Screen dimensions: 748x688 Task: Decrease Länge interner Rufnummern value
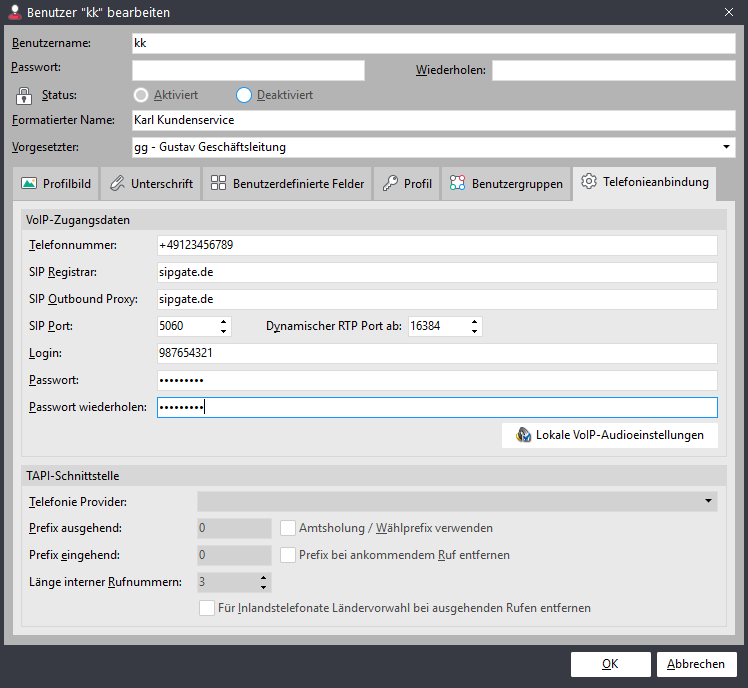pyautogui.click(x=263, y=587)
